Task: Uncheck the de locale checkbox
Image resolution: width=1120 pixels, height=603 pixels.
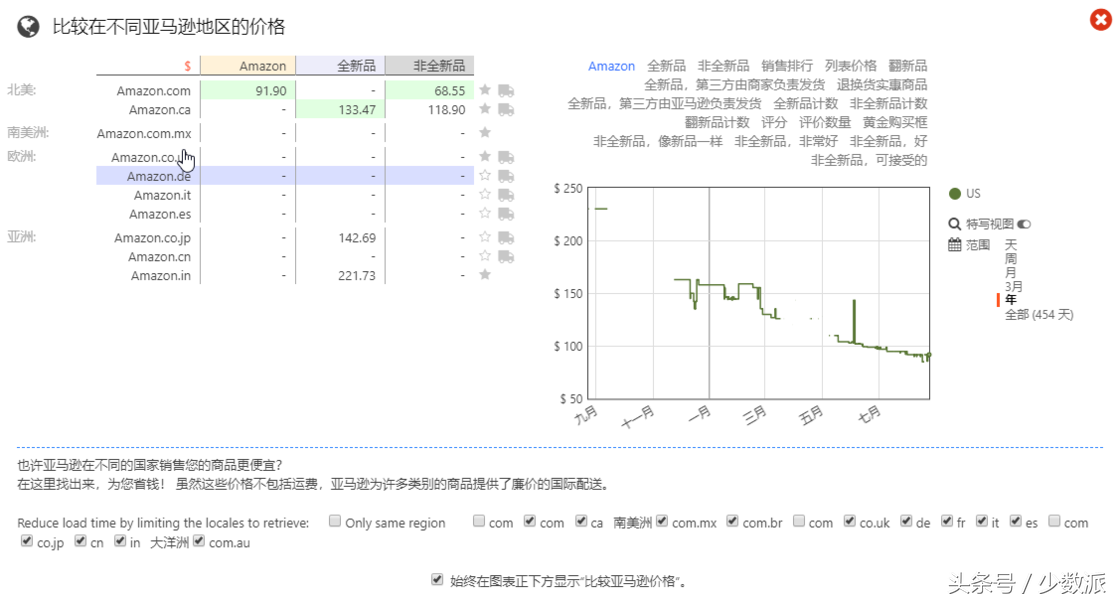Action: 906,521
